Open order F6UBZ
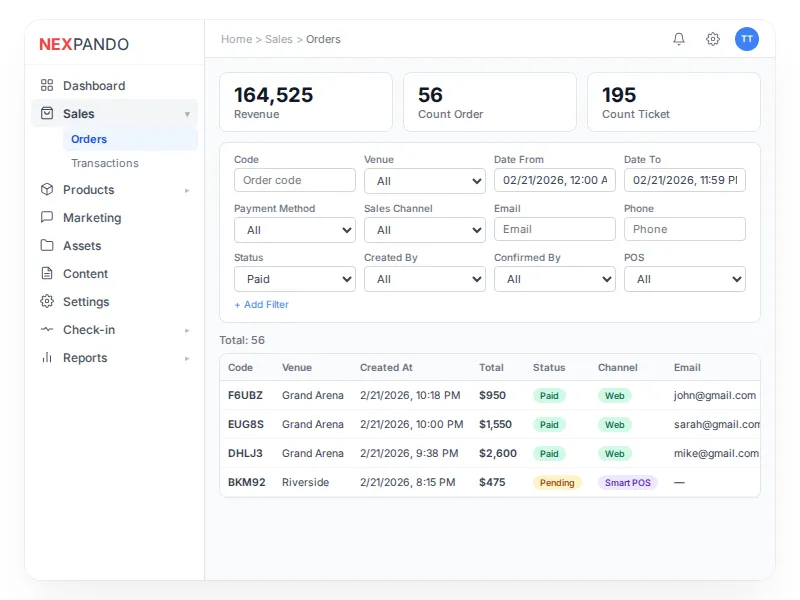This screenshot has width=800, height=600. 245,395
